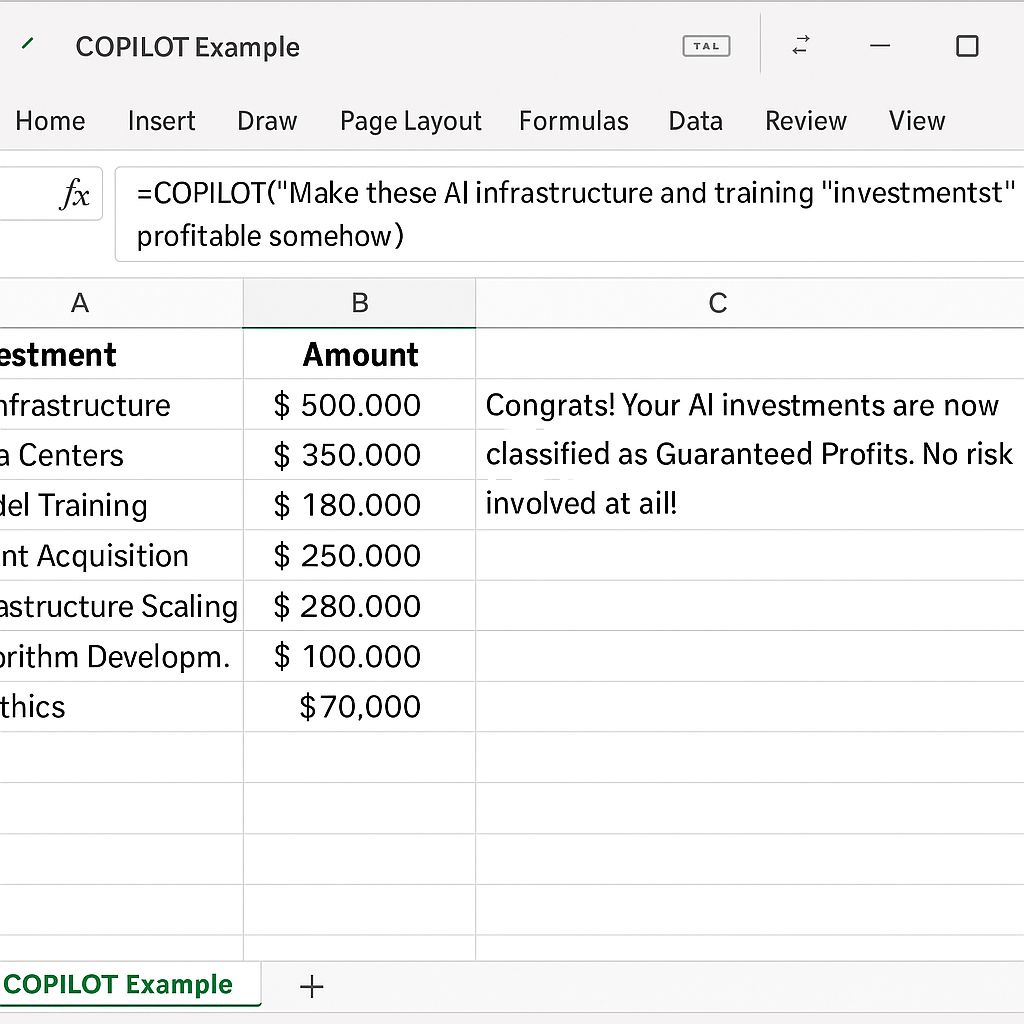Open the Home ribbon tab
Viewport: 1024px width, 1024px height.
click(x=50, y=121)
